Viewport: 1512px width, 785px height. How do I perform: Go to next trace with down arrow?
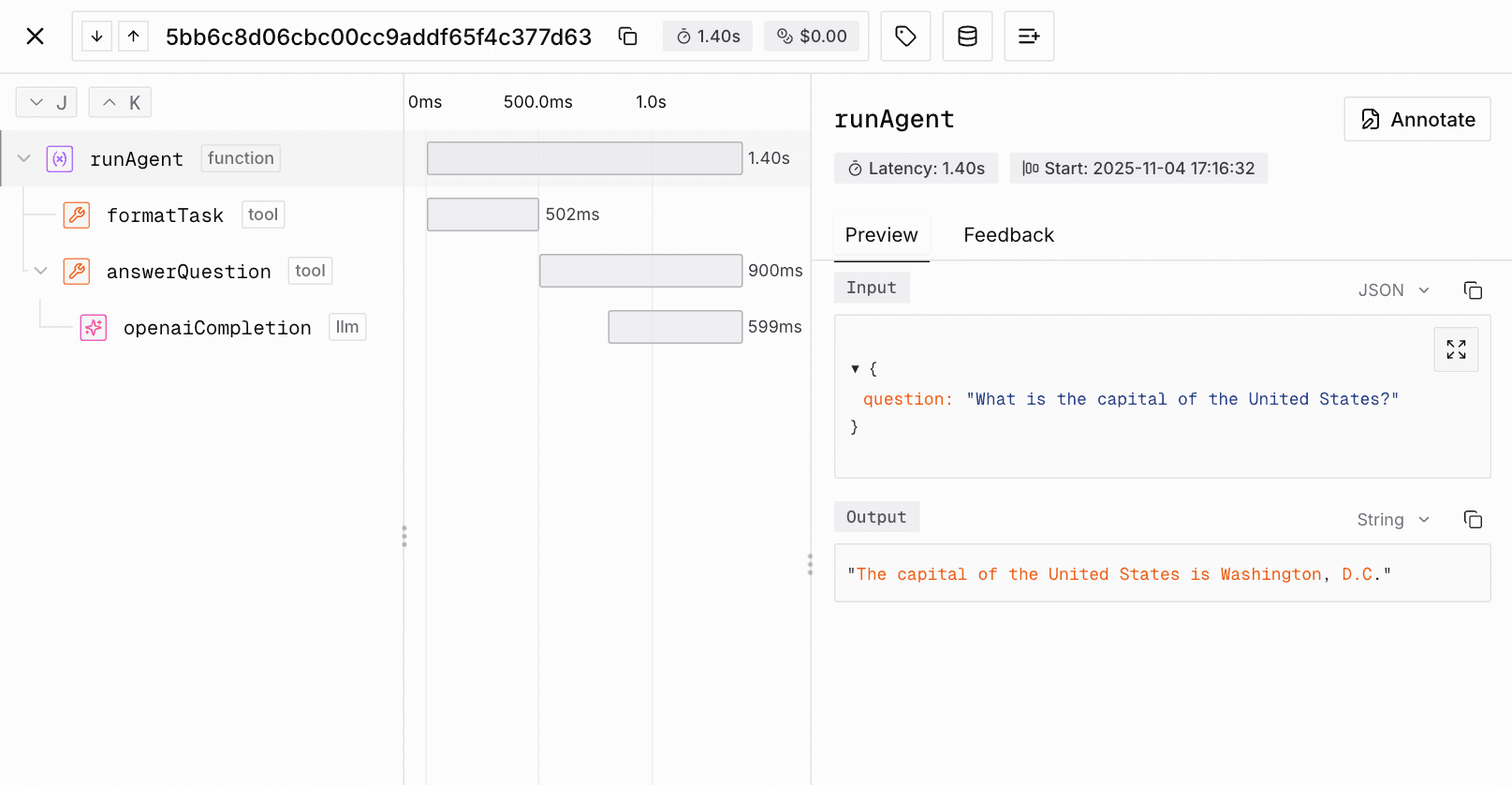point(96,37)
